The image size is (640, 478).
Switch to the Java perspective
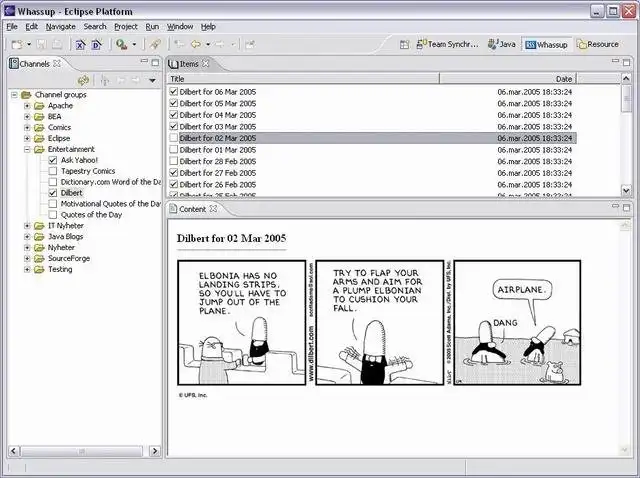point(502,44)
